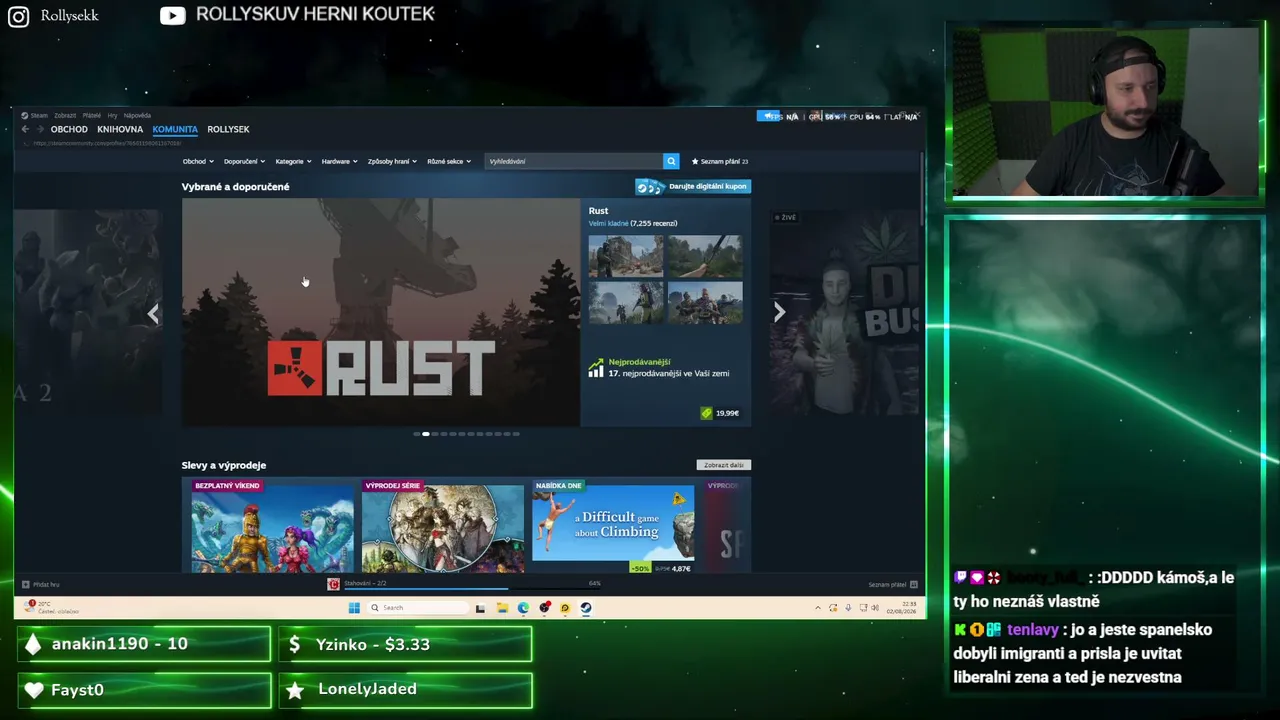Expand the Různé sekce dropdown
The width and height of the screenshot is (1280, 720).
coord(449,161)
